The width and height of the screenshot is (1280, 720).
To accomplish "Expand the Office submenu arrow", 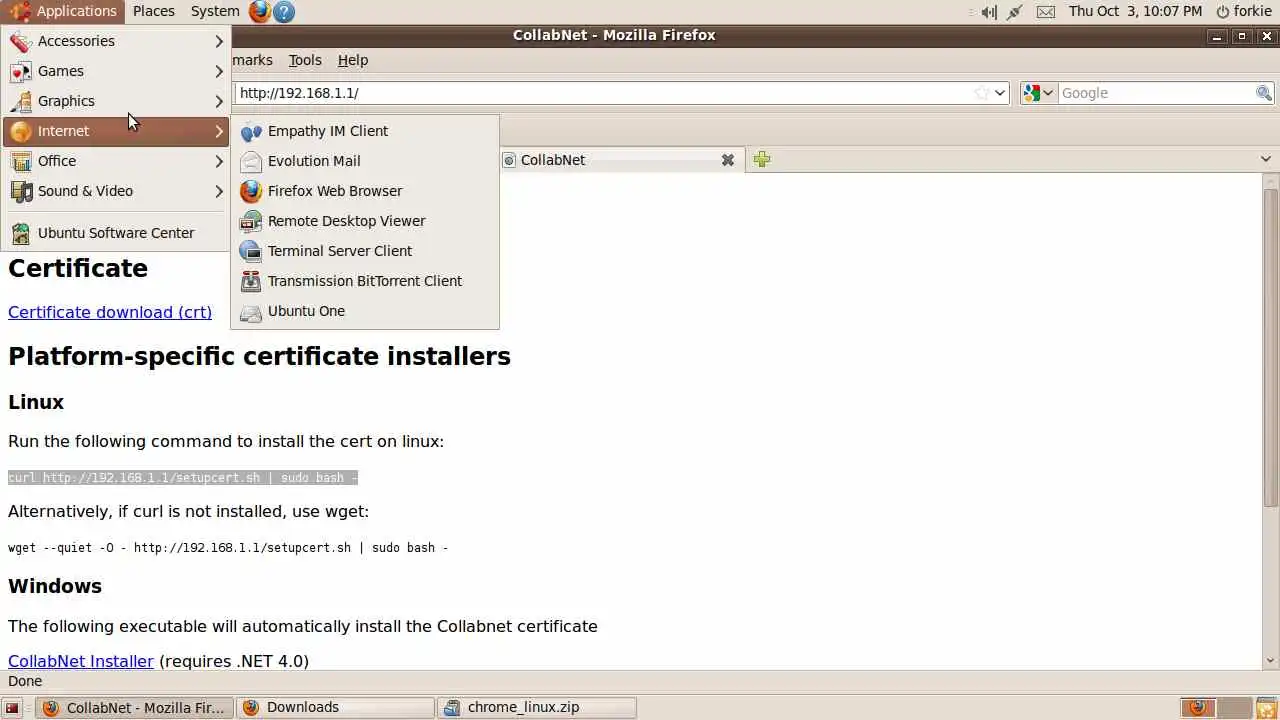I will [x=219, y=161].
